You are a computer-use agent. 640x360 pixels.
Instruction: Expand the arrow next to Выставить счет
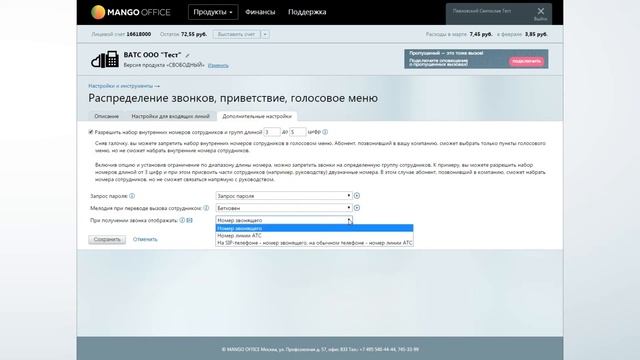click(265, 34)
